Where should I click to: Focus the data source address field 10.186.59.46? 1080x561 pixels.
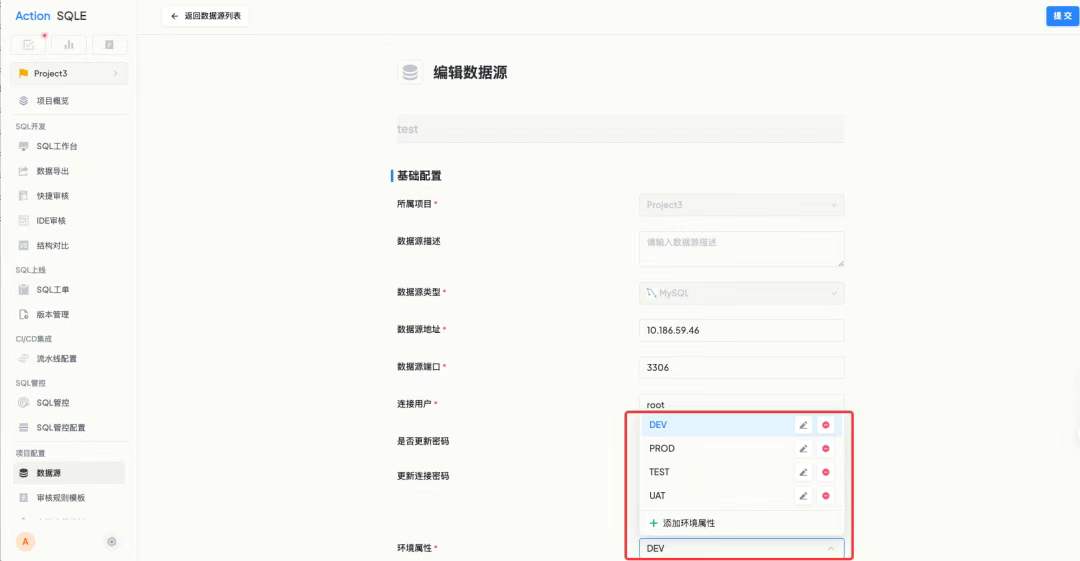742,330
